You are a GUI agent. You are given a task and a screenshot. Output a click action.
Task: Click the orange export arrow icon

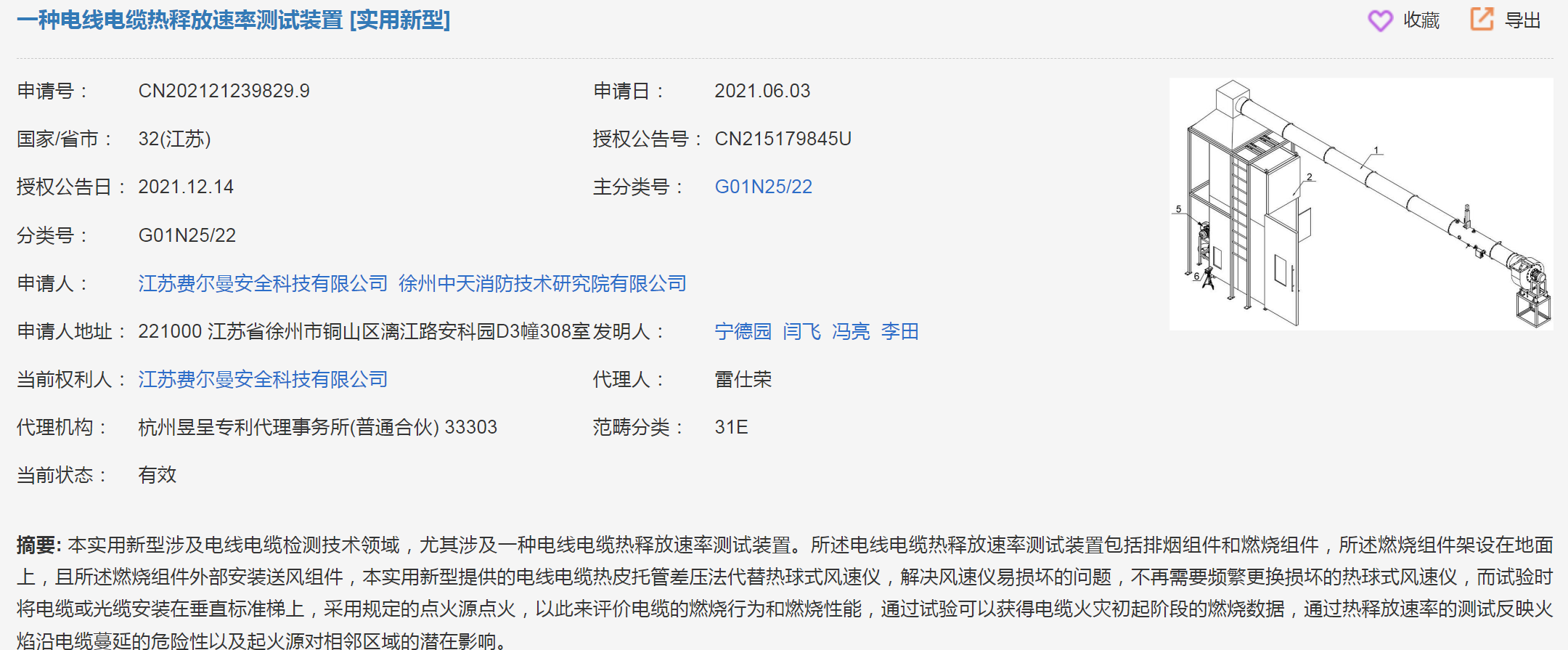[x=1482, y=19]
